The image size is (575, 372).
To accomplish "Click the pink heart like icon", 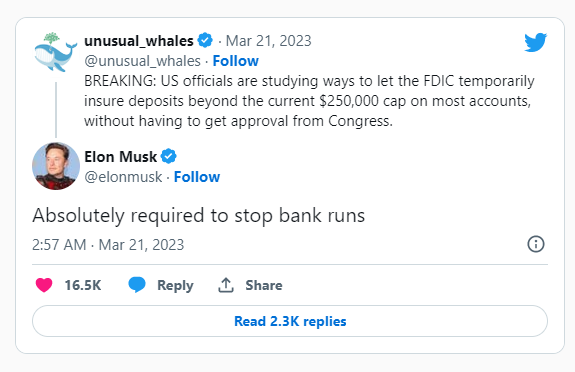I will coord(44,285).
